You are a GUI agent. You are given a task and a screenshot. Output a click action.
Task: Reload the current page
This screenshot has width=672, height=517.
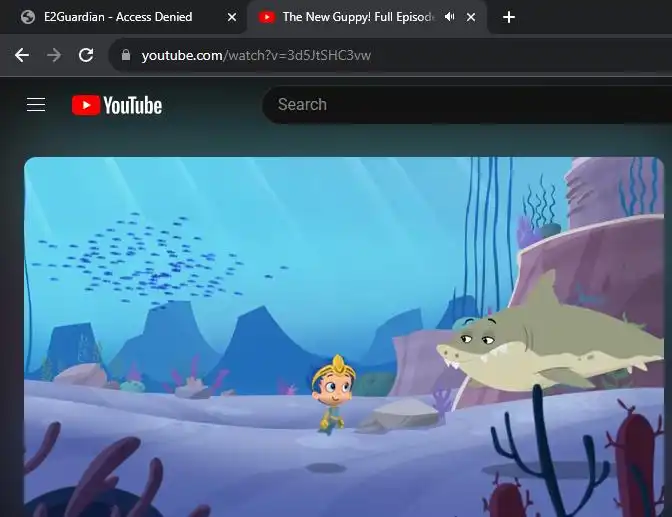pos(86,55)
